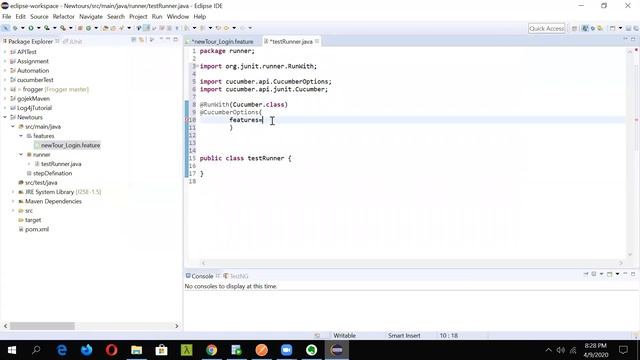Switch to the JUnit view tab
This screenshot has height=360, width=640.
pos(73,41)
